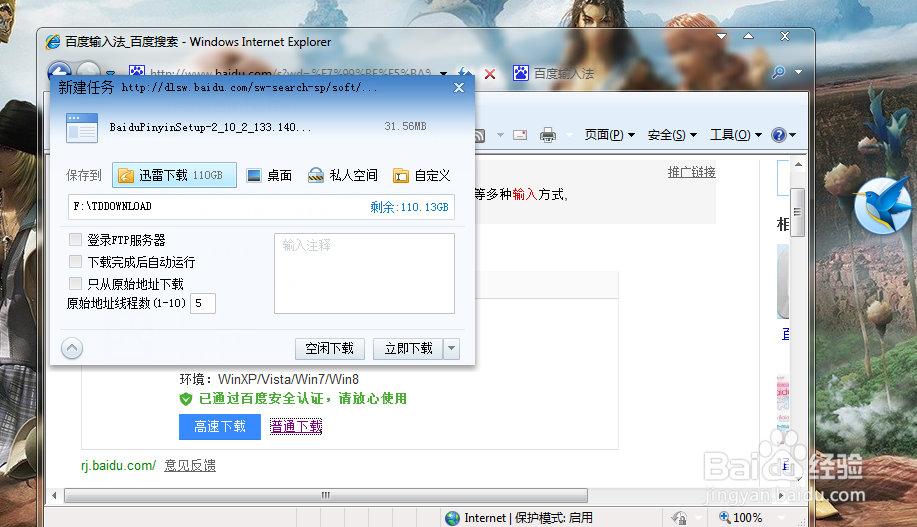Screen dimensions: 917x527
Task: Click the green security shield icon
Action: [x=185, y=399]
